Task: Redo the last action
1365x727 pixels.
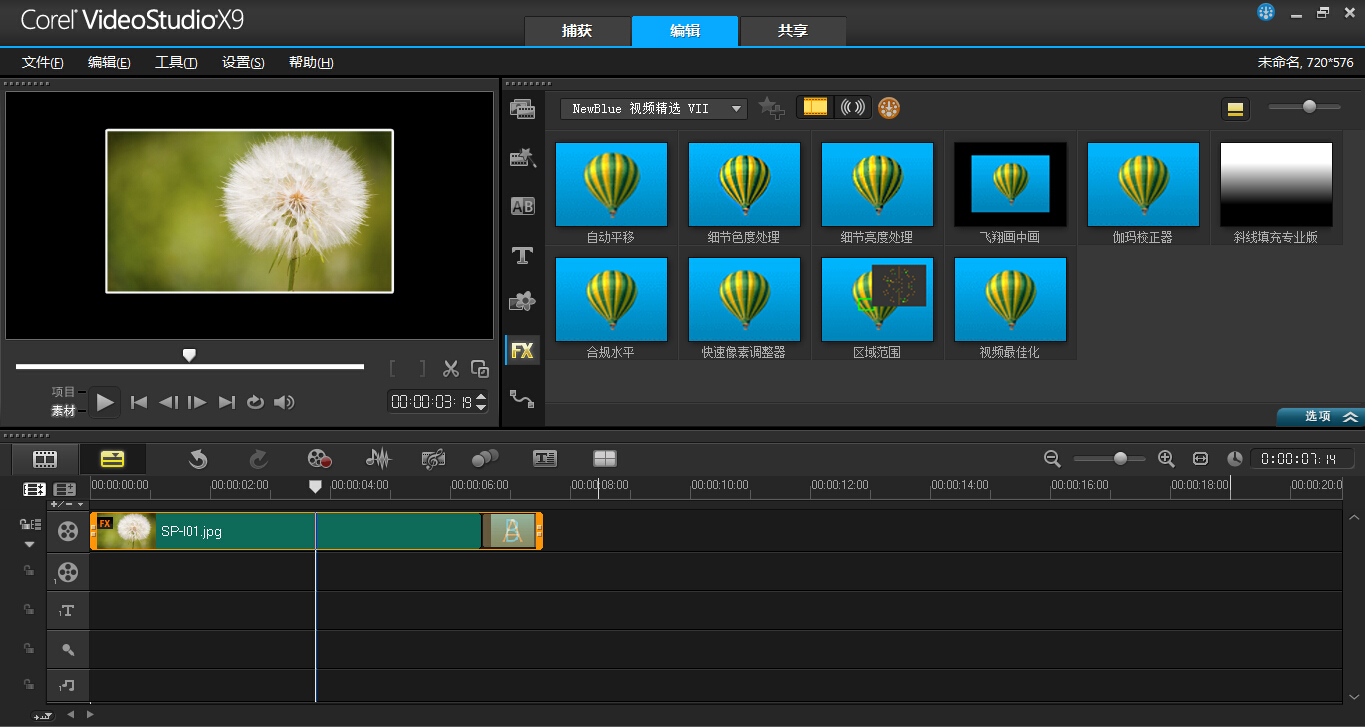Action: coord(258,459)
